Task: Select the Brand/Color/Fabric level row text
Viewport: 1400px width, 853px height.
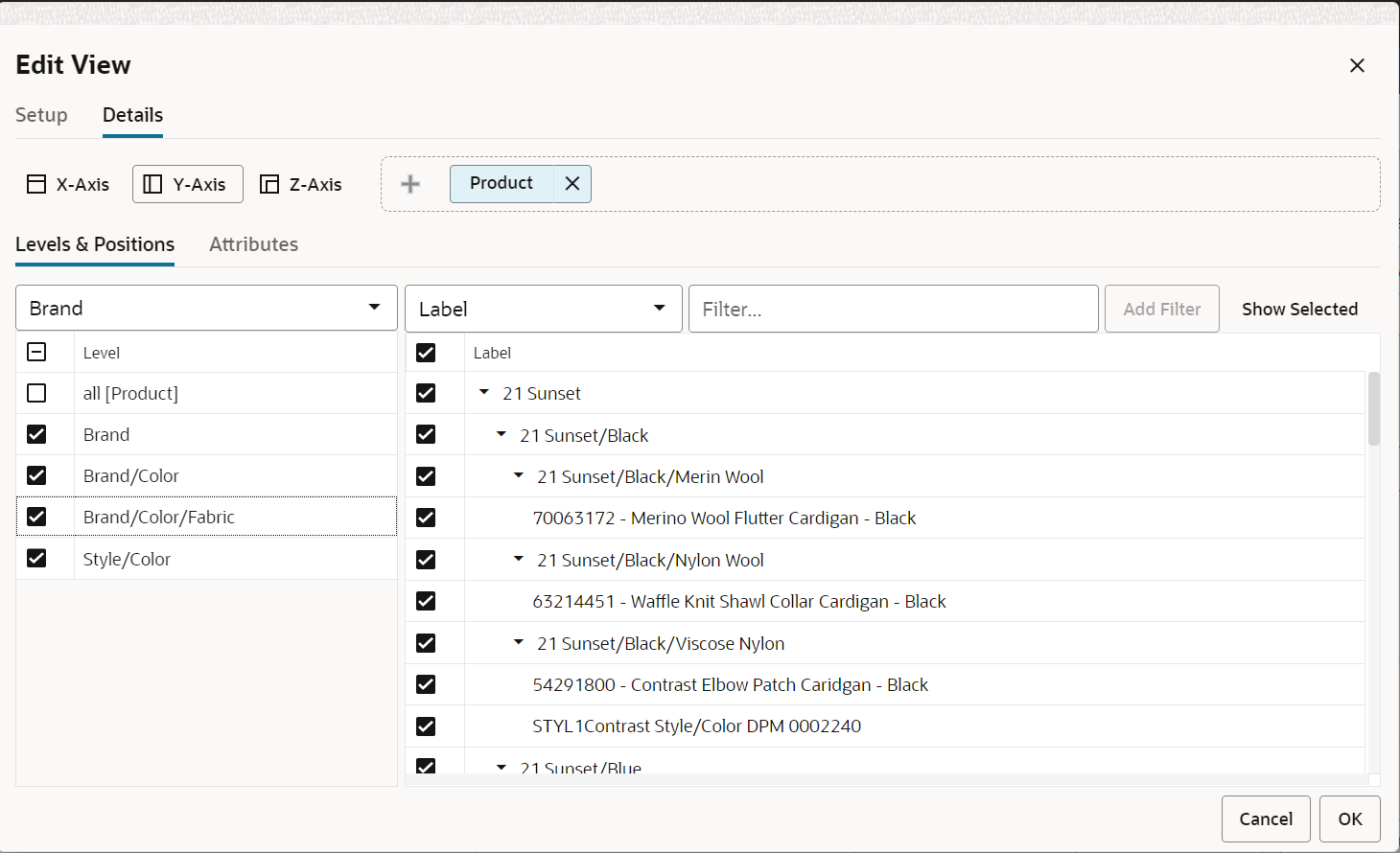Action: [x=159, y=517]
